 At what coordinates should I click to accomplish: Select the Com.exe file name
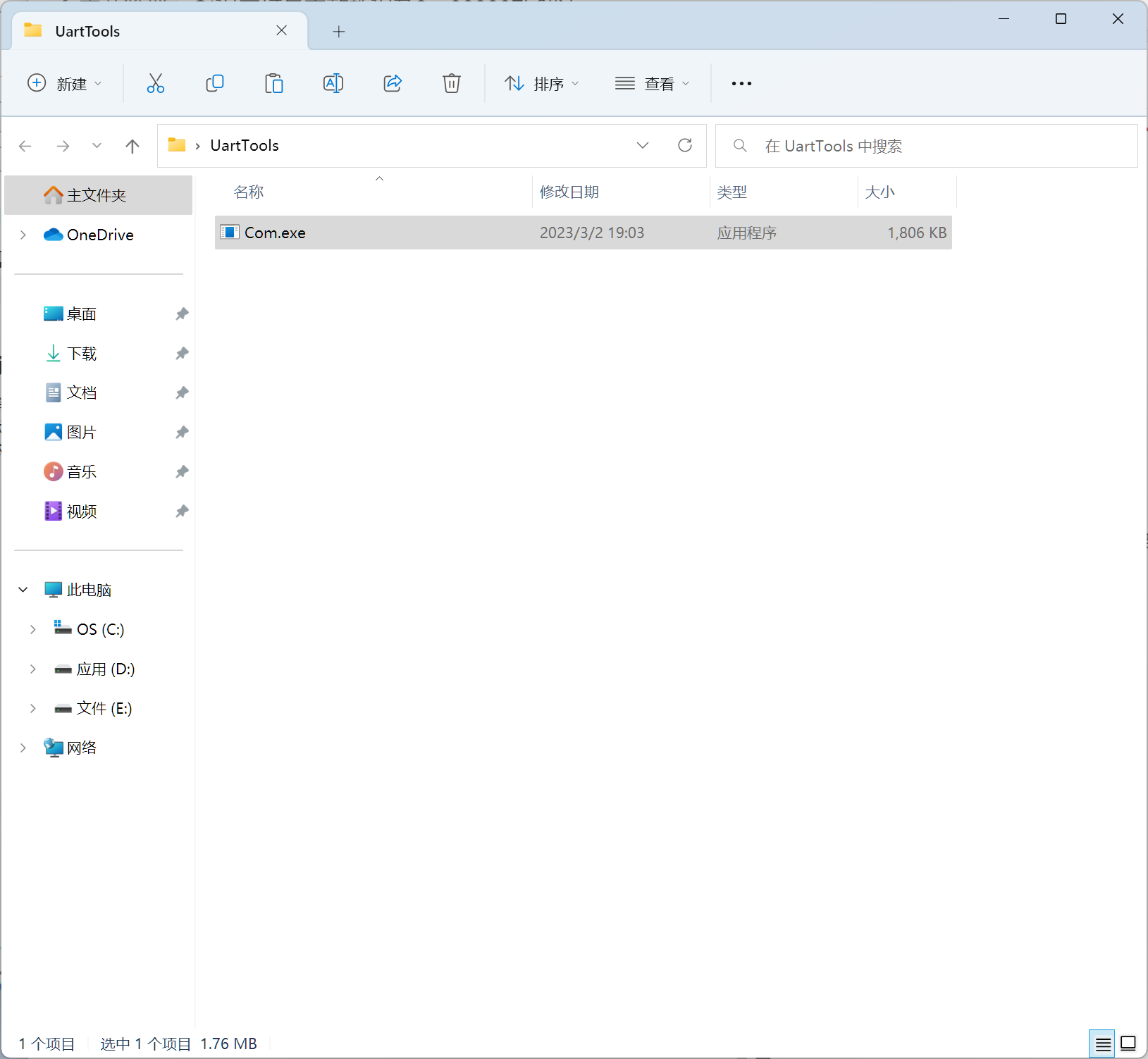[x=275, y=233]
